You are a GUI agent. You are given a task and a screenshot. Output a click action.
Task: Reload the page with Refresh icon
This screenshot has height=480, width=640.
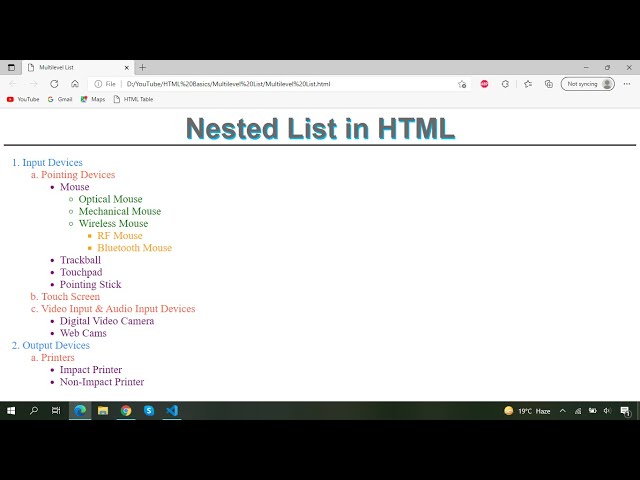pos(54,84)
